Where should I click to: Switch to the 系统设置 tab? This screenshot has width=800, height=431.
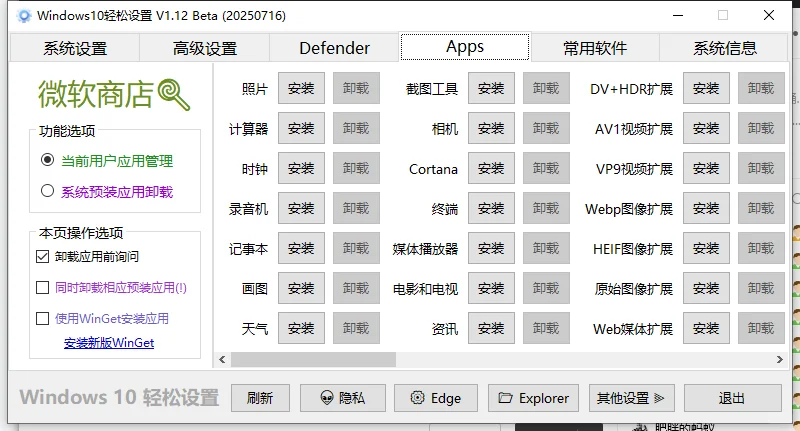[75, 48]
